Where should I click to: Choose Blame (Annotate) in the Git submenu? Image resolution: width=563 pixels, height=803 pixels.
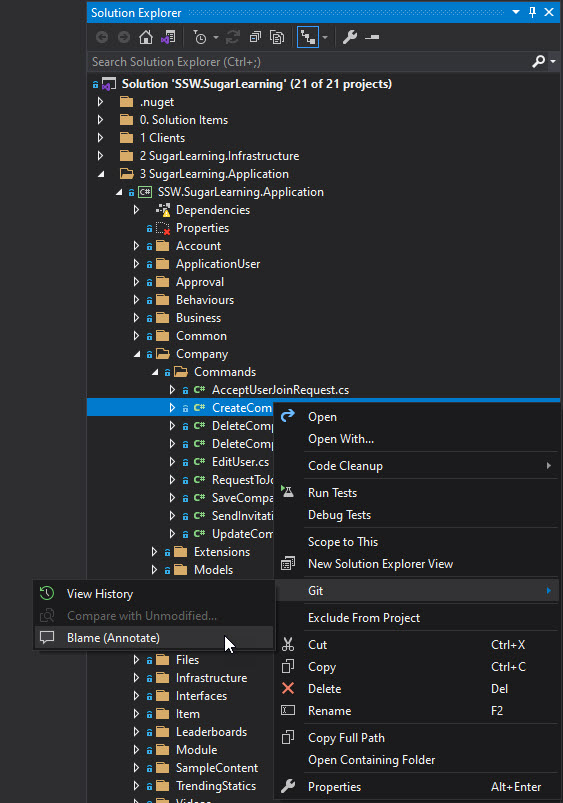point(154,638)
